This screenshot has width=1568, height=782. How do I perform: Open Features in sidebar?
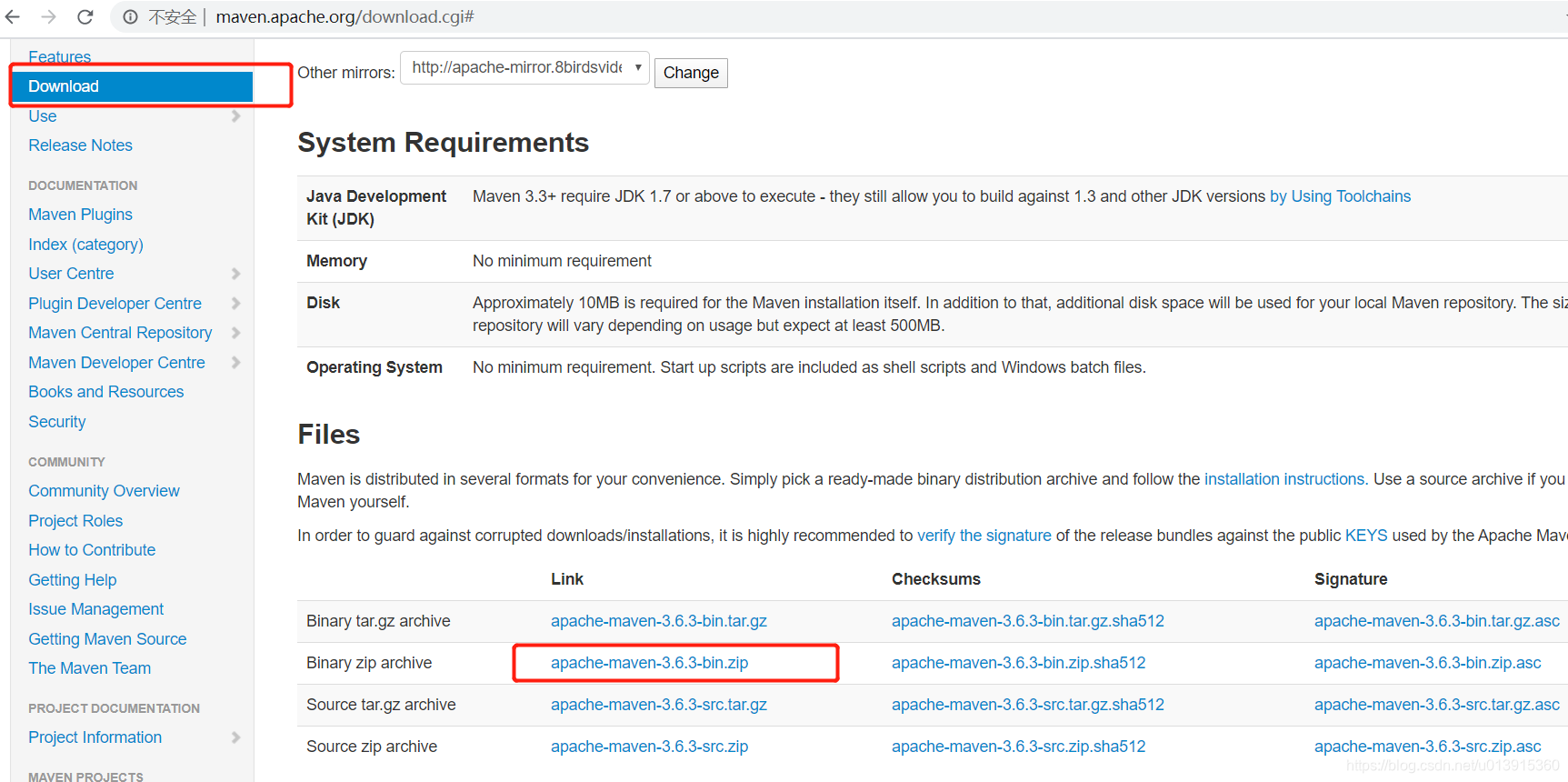pos(60,57)
